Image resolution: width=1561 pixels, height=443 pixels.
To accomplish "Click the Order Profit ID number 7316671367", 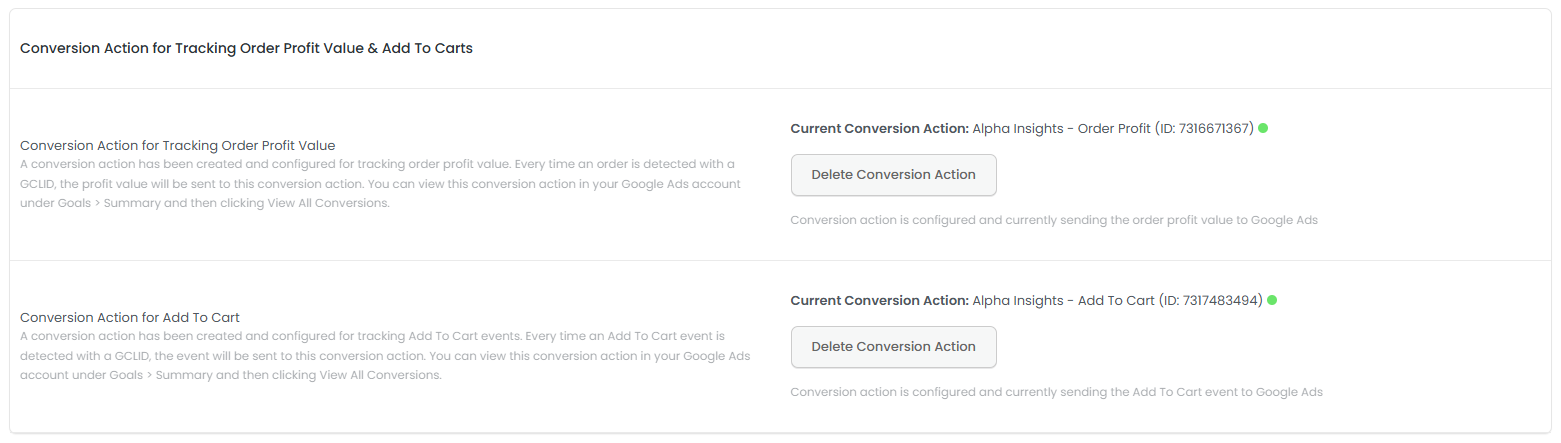I will [x=1216, y=128].
